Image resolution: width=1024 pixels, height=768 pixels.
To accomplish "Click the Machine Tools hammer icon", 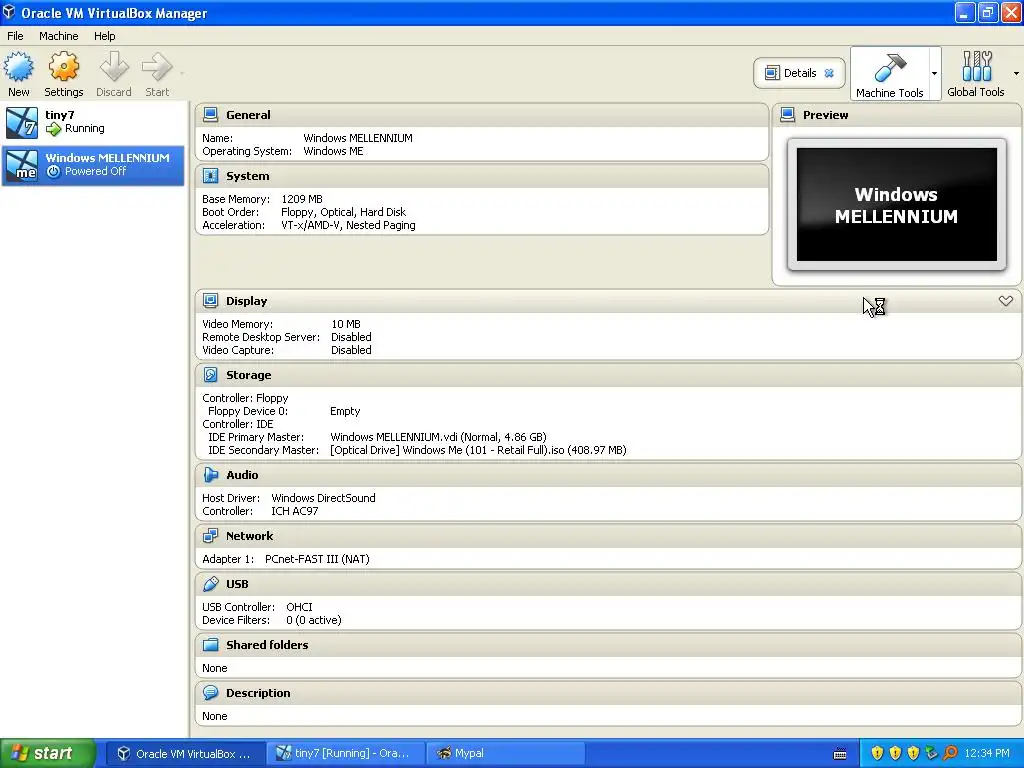I will click(889, 67).
